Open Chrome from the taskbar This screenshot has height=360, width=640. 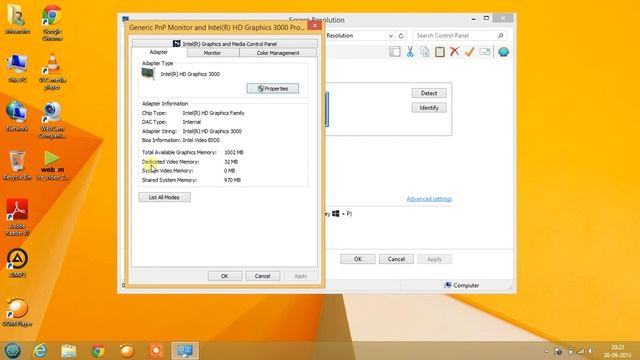click(98, 351)
